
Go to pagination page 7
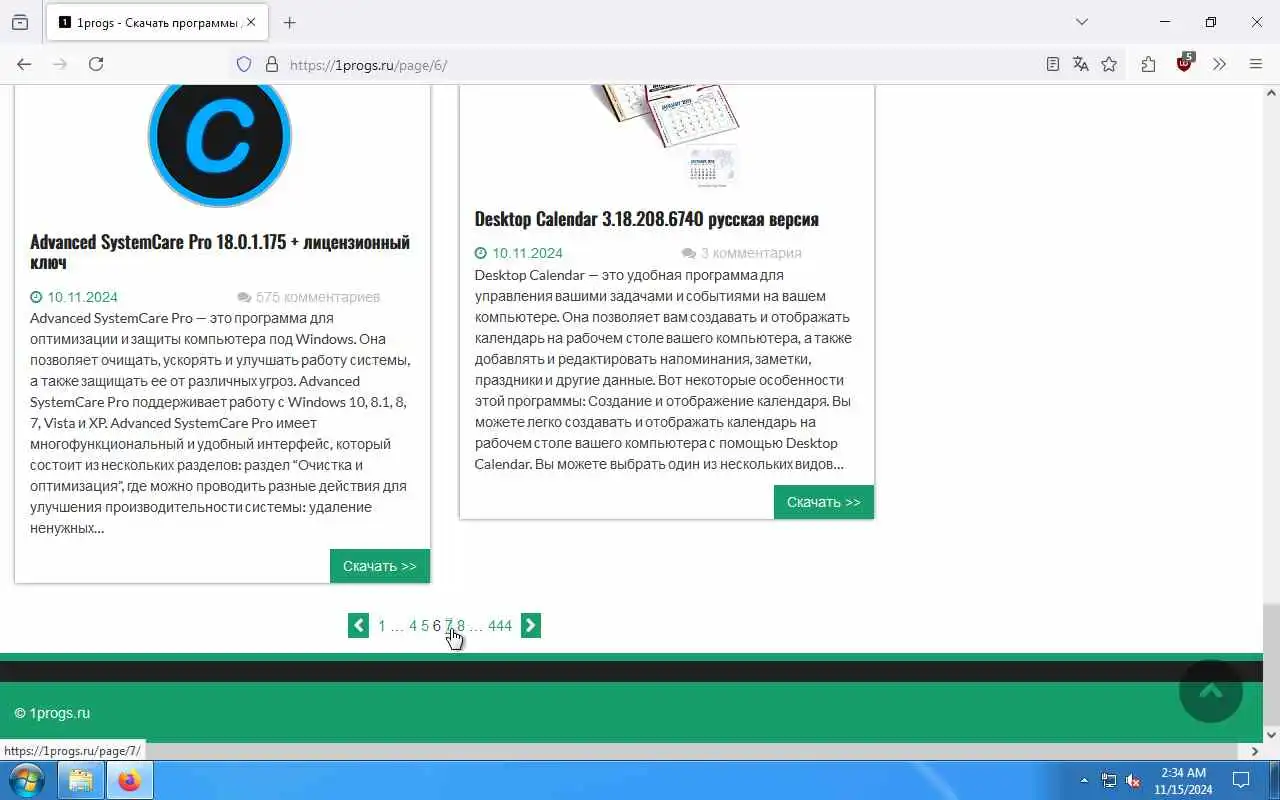point(449,626)
